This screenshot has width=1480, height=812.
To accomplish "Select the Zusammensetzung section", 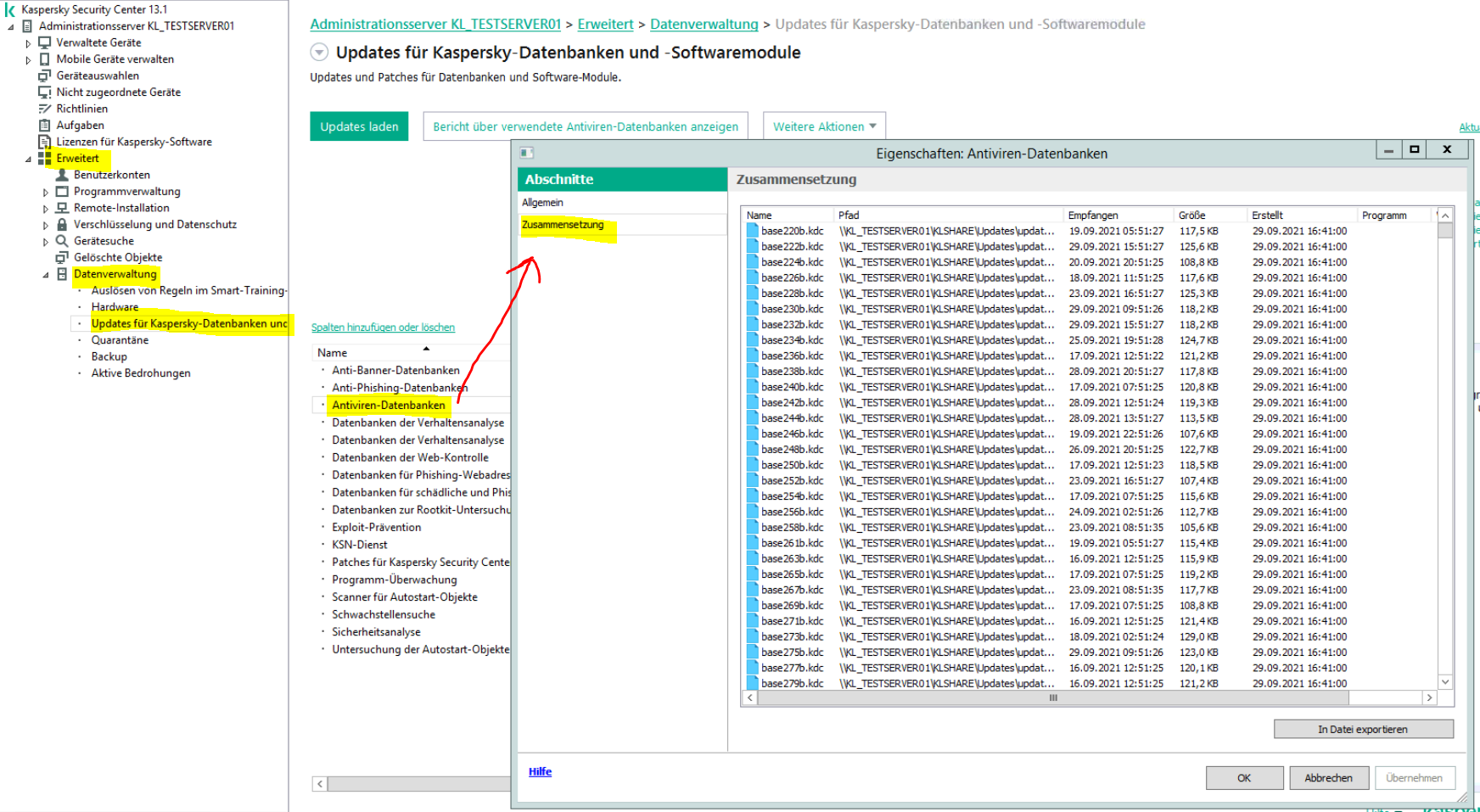I will [563, 225].
